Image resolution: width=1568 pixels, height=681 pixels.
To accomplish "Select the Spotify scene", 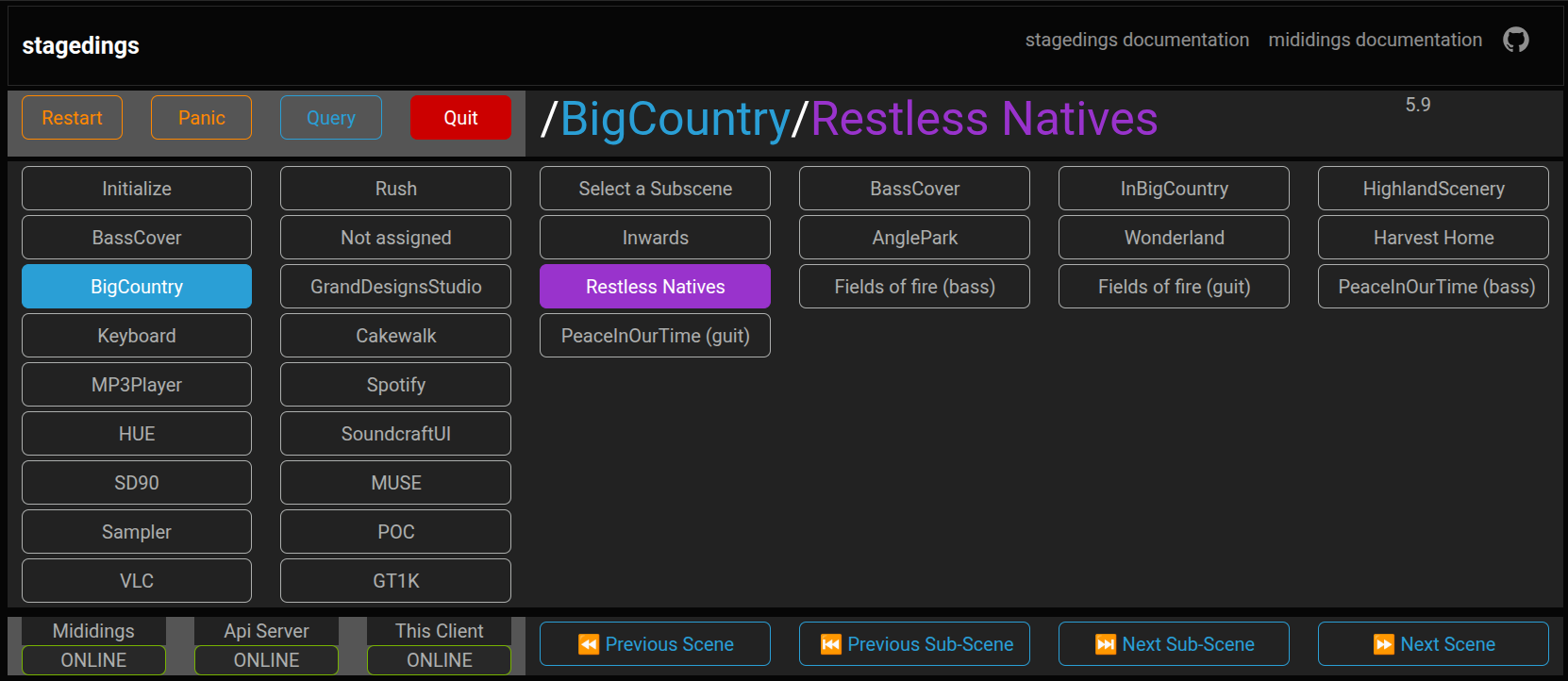I will 395,385.
